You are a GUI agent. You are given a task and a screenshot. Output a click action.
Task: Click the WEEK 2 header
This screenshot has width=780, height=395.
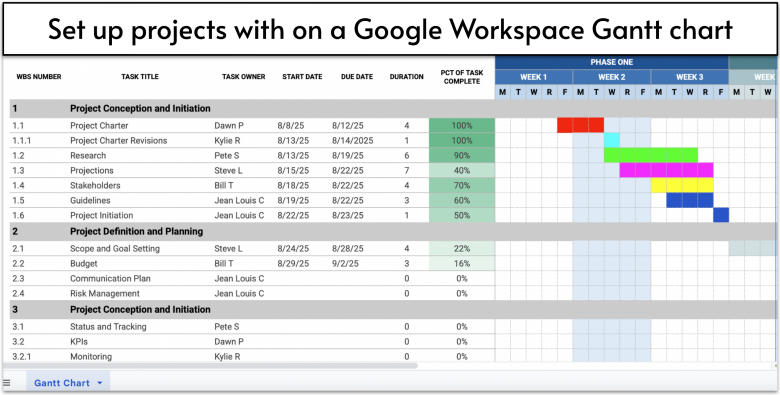tap(612, 77)
